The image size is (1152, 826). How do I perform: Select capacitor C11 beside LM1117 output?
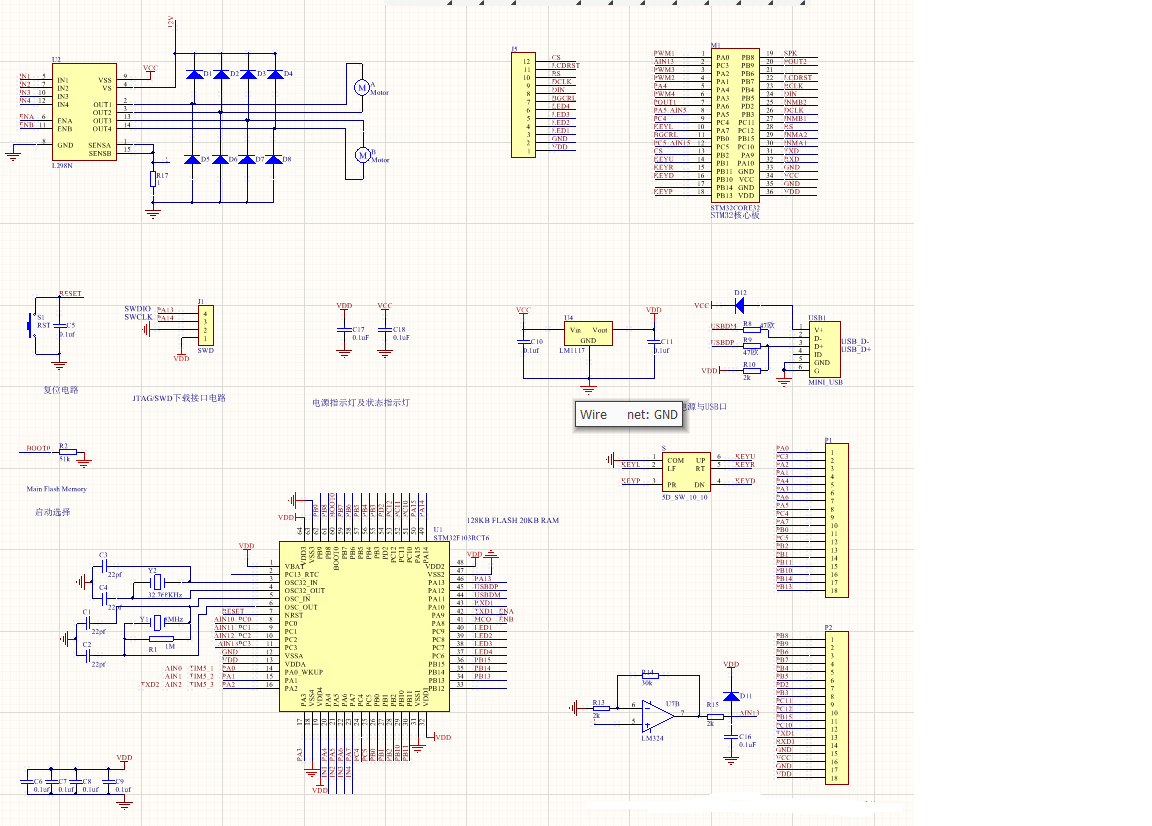pyautogui.click(x=654, y=342)
